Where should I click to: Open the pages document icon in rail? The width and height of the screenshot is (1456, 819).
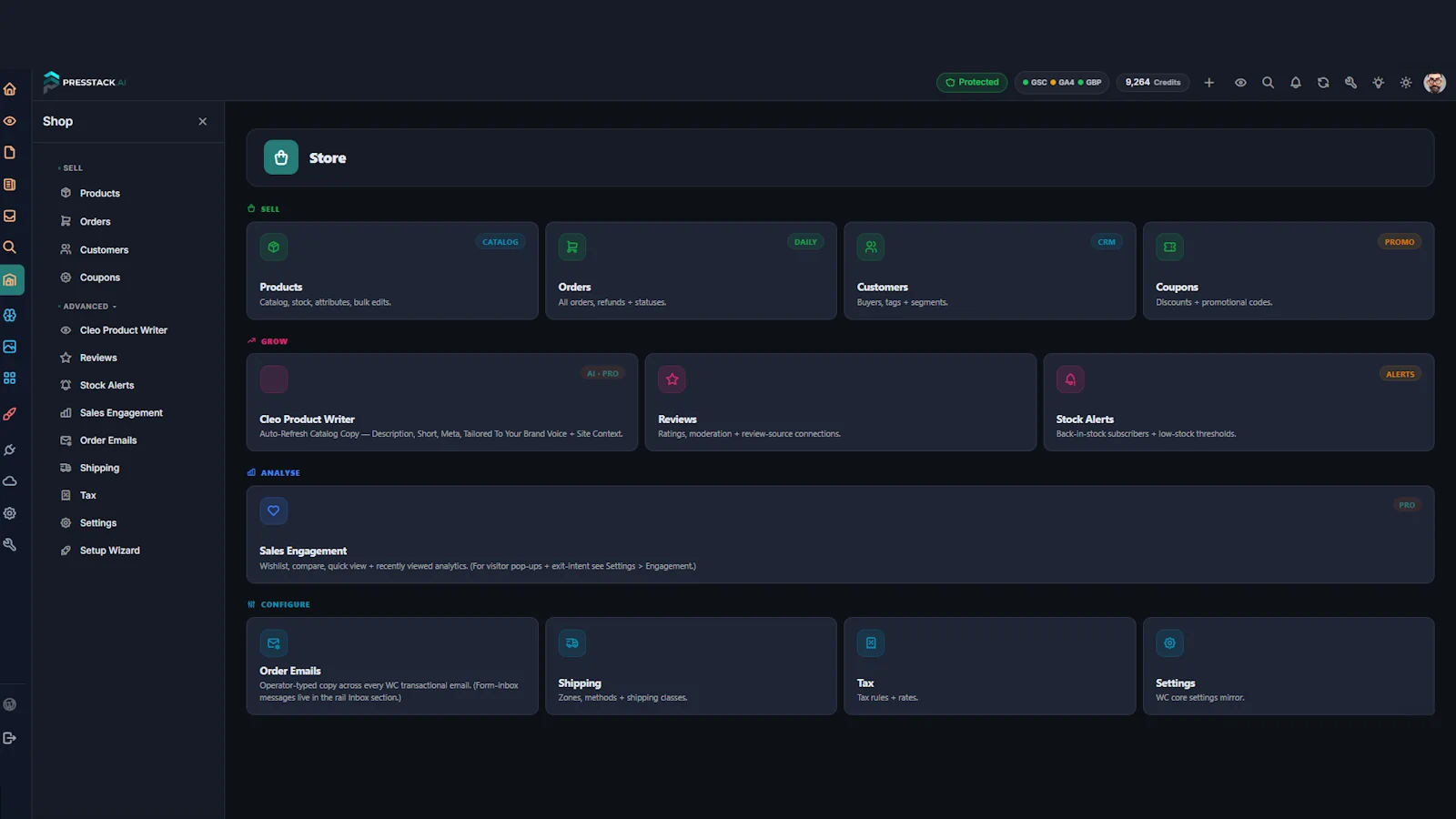[x=10, y=152]
